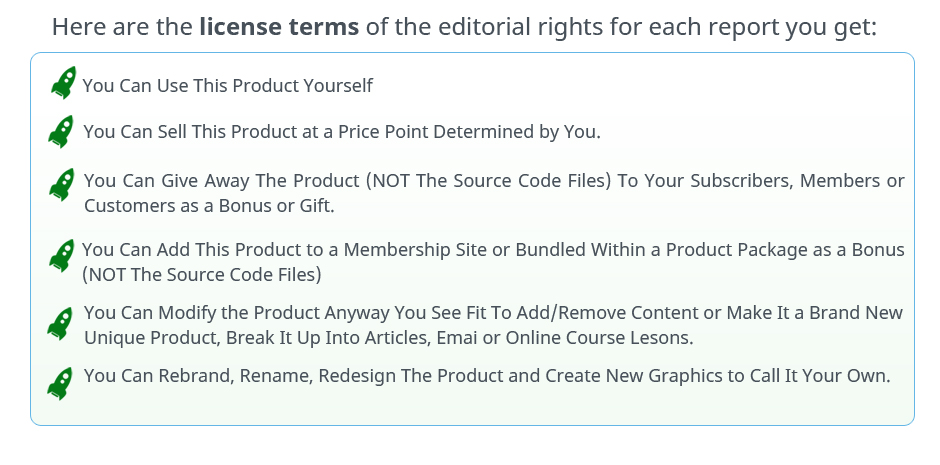The height and width of the screenshot is (465, 940).
Task: Click 'Customers as a Bonus or Gift' line
Action: coord(209,206)
